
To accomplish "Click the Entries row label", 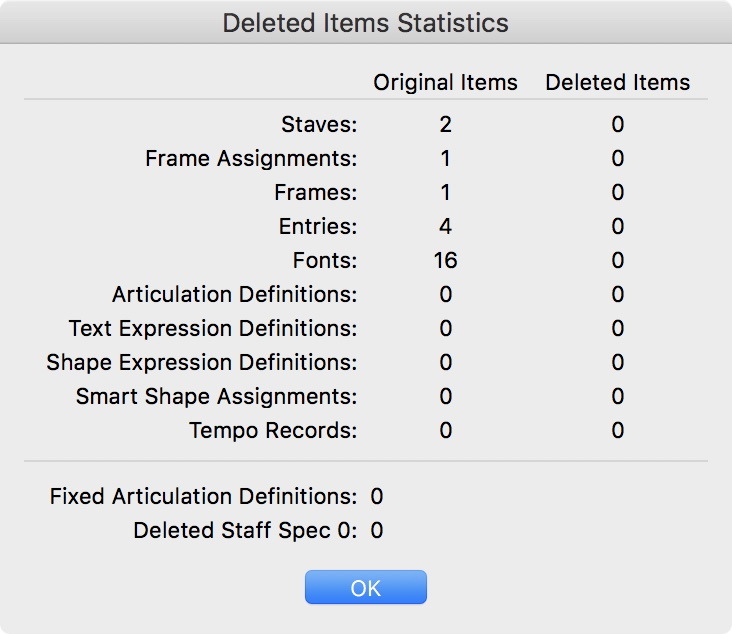I will coord(317,227).
